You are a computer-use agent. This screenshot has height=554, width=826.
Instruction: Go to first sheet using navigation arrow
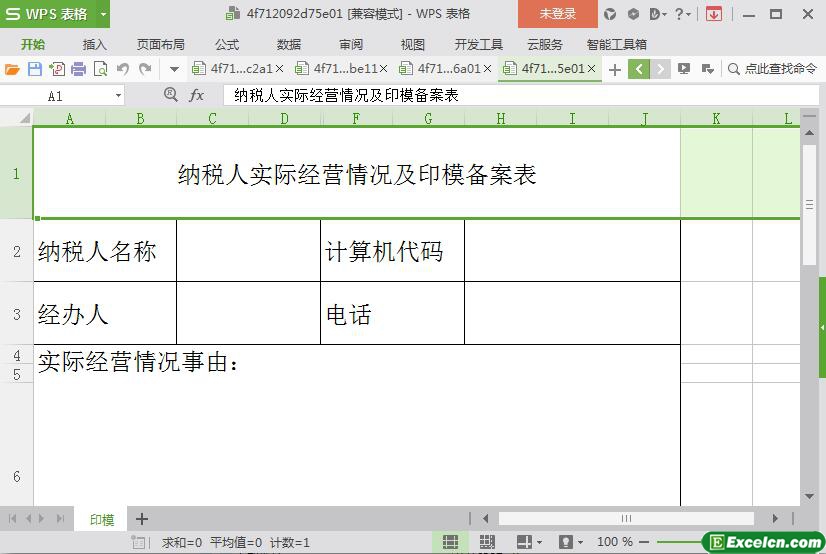(13, 519)
